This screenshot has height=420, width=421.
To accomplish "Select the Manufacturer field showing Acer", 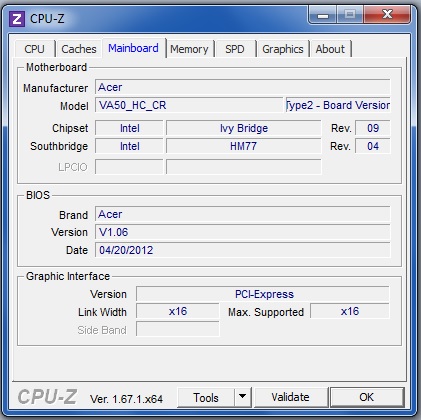I will (x=242, y=87).
